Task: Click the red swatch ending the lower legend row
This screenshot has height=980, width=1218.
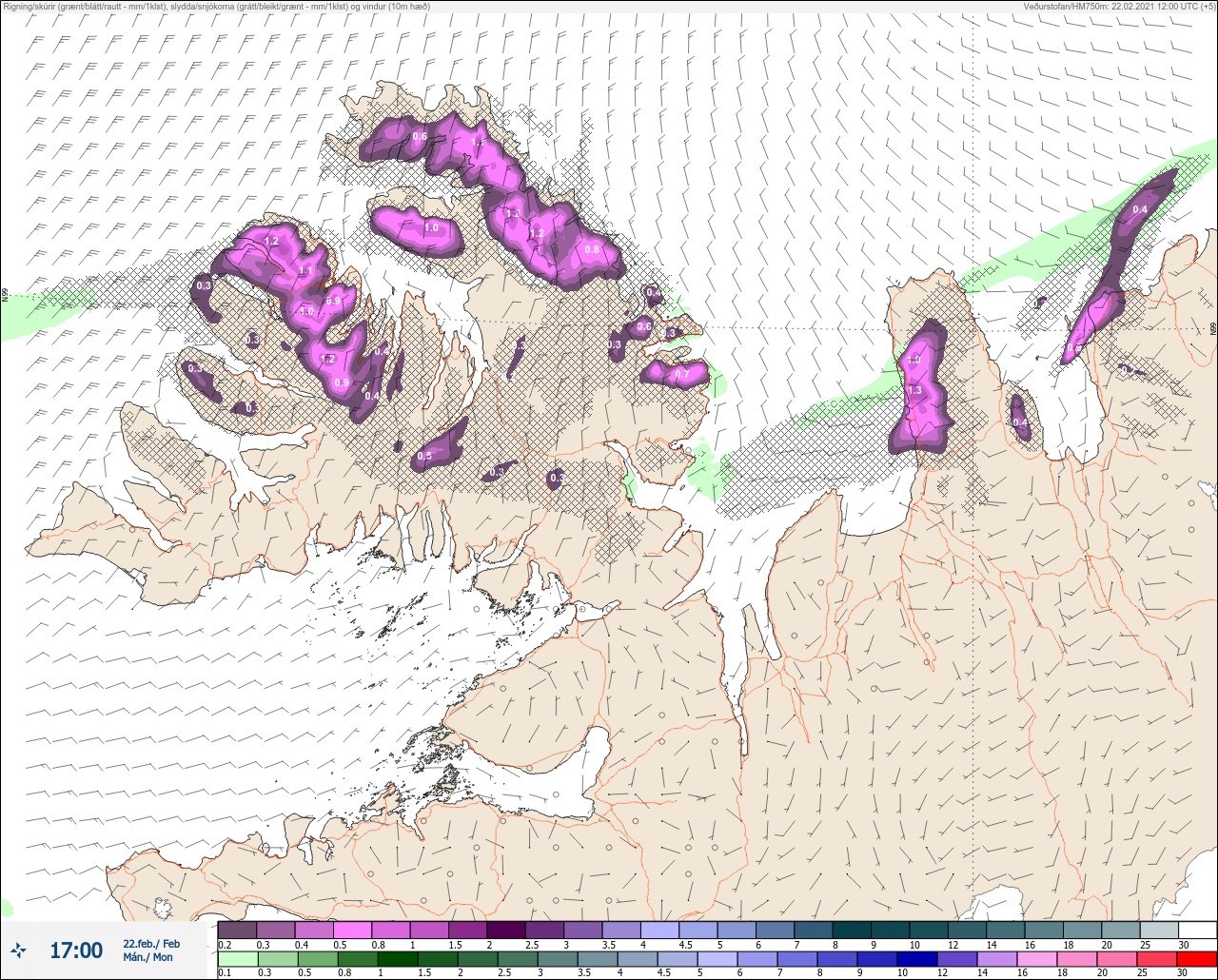Action: pos(1197,958)
